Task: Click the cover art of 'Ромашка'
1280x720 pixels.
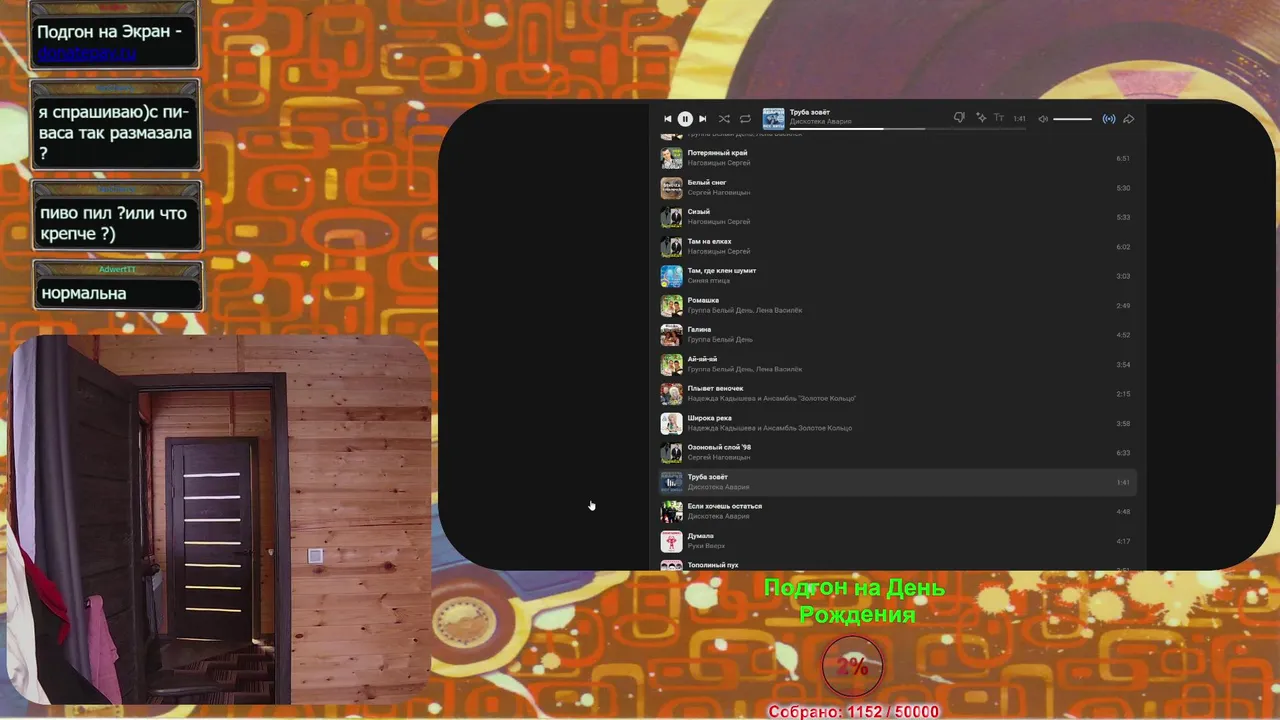Action: click(x=671, y=305)
